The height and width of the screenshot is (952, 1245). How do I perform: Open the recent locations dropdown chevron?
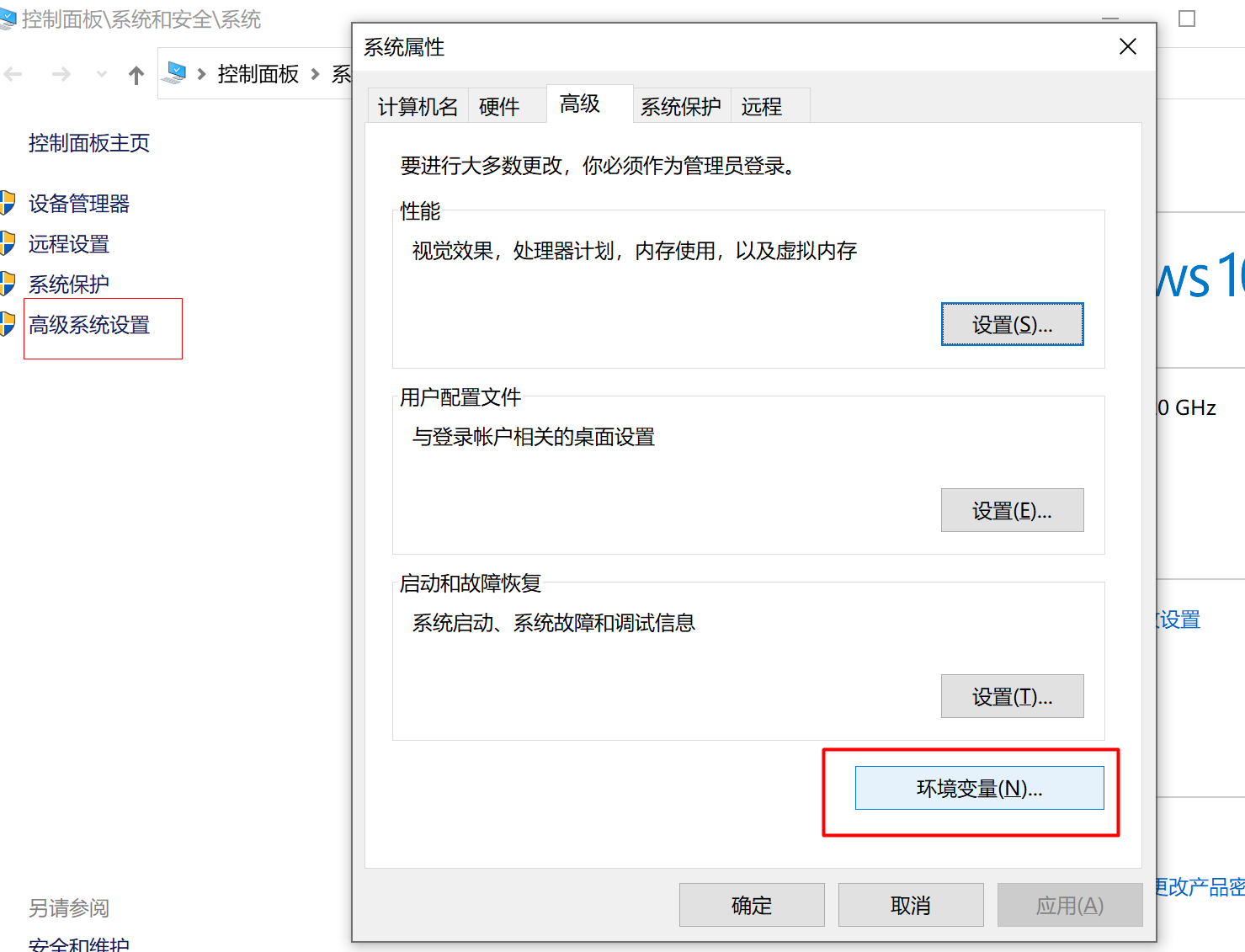click(102, 75)
